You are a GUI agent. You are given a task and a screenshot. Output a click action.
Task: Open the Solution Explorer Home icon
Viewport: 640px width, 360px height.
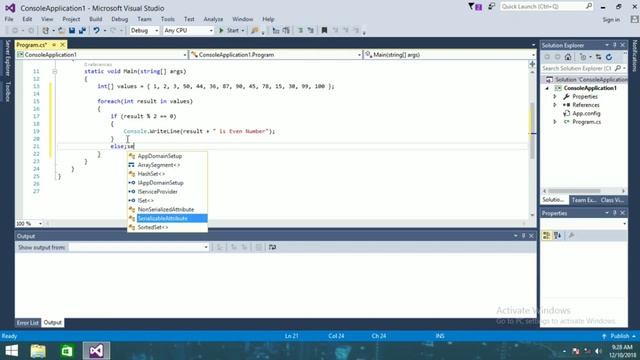click(x=568, y=57)
